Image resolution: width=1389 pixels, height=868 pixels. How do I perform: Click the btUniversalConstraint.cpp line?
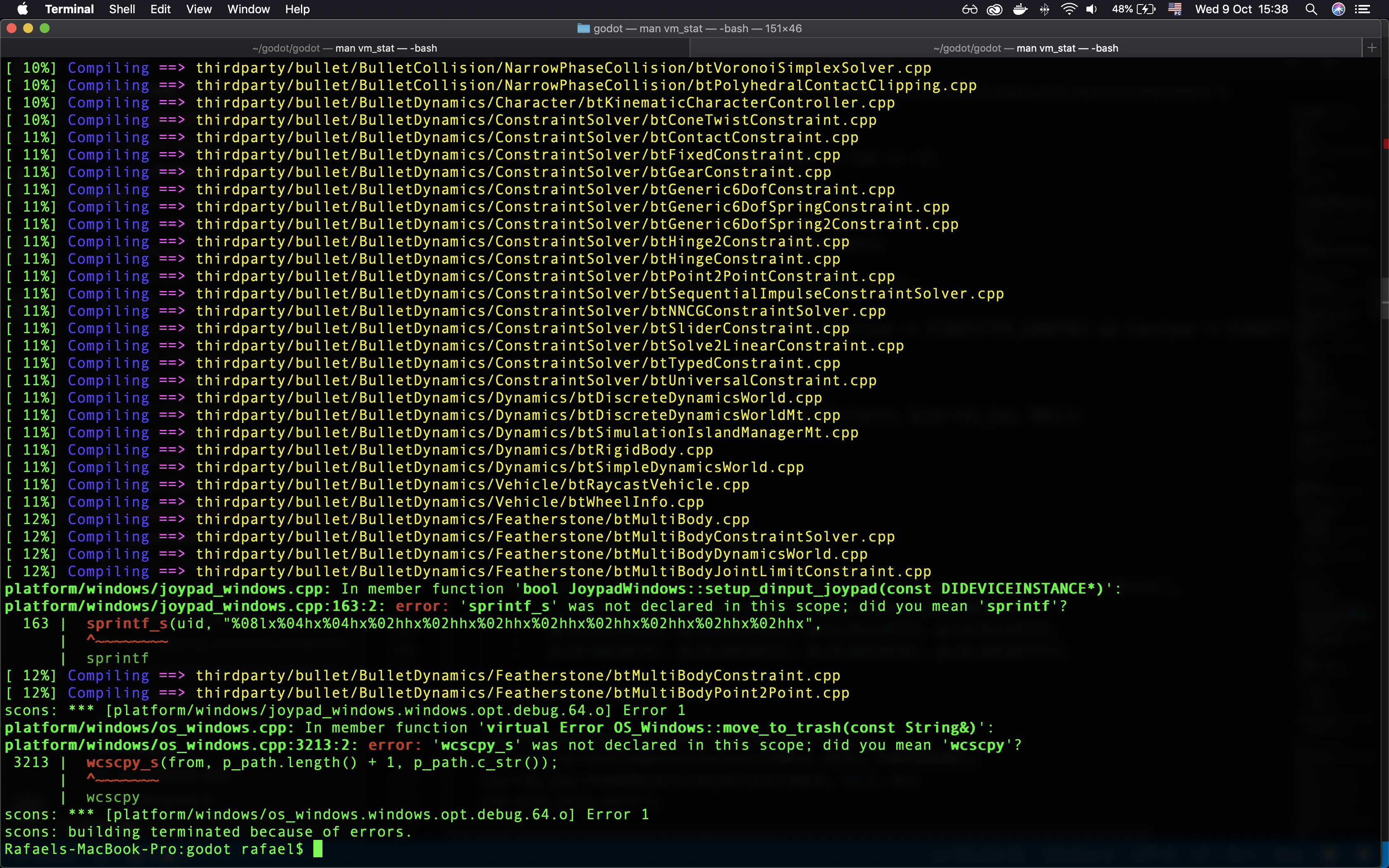tap(441, 381)
